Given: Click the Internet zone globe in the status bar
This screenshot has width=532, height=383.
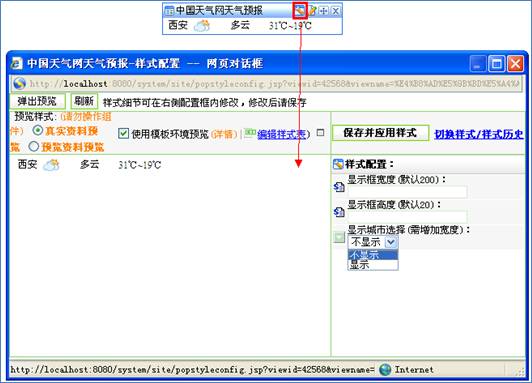Looking at the screenshot, I should coord(385,369).
